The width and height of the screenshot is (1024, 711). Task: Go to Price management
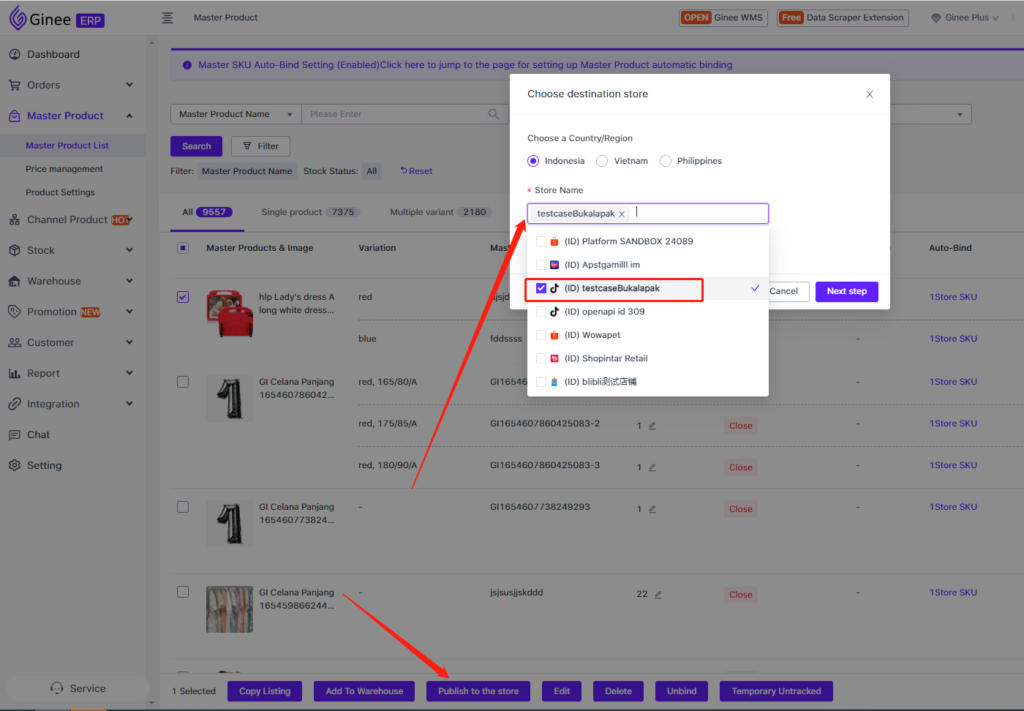click(64, 169)
